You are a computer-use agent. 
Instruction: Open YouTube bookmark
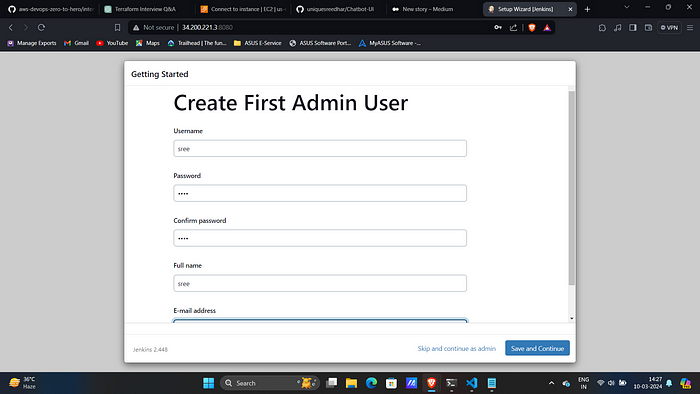(x=112, y=43)
